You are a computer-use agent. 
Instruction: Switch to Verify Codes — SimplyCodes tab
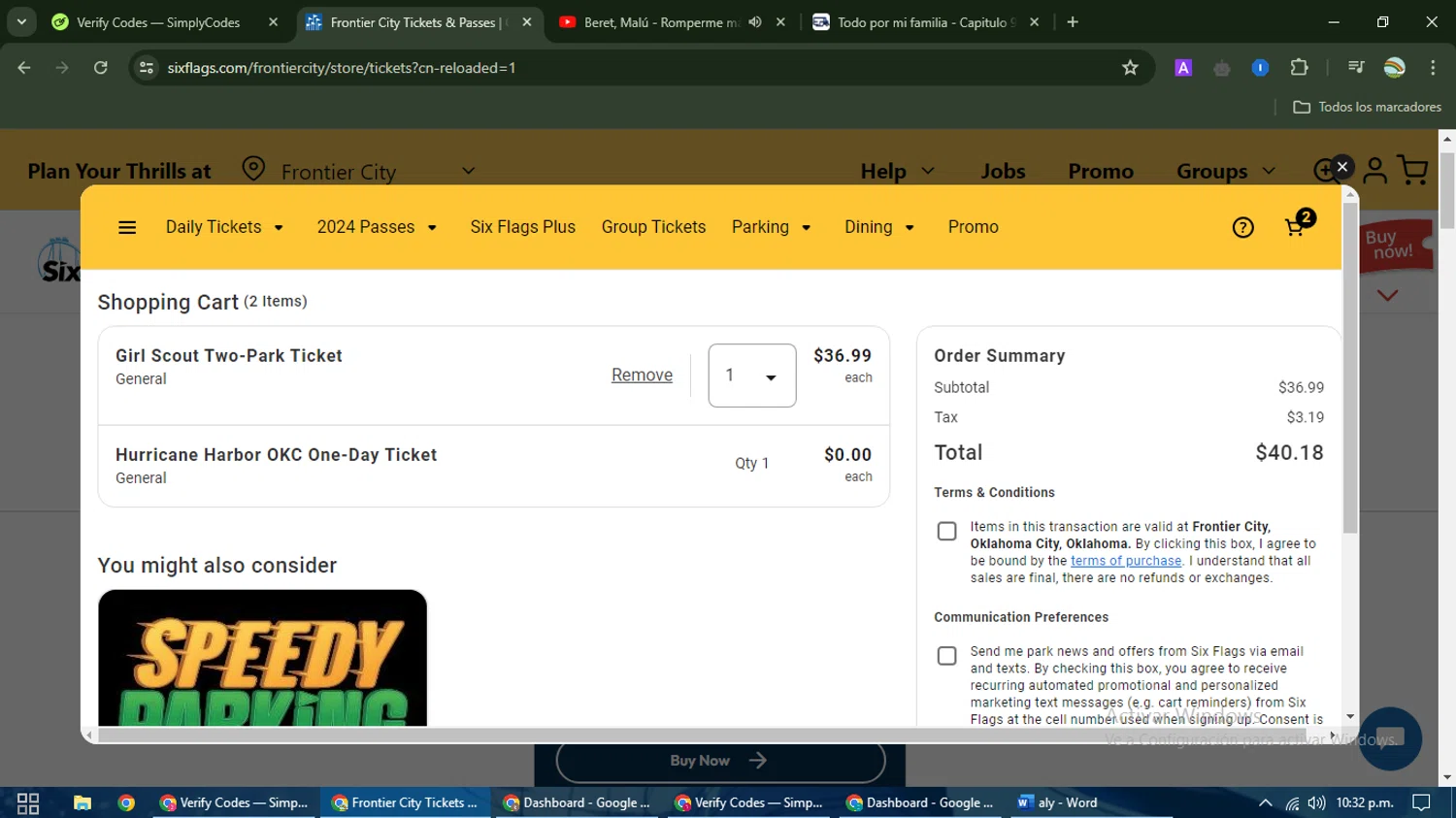(157, 22)
